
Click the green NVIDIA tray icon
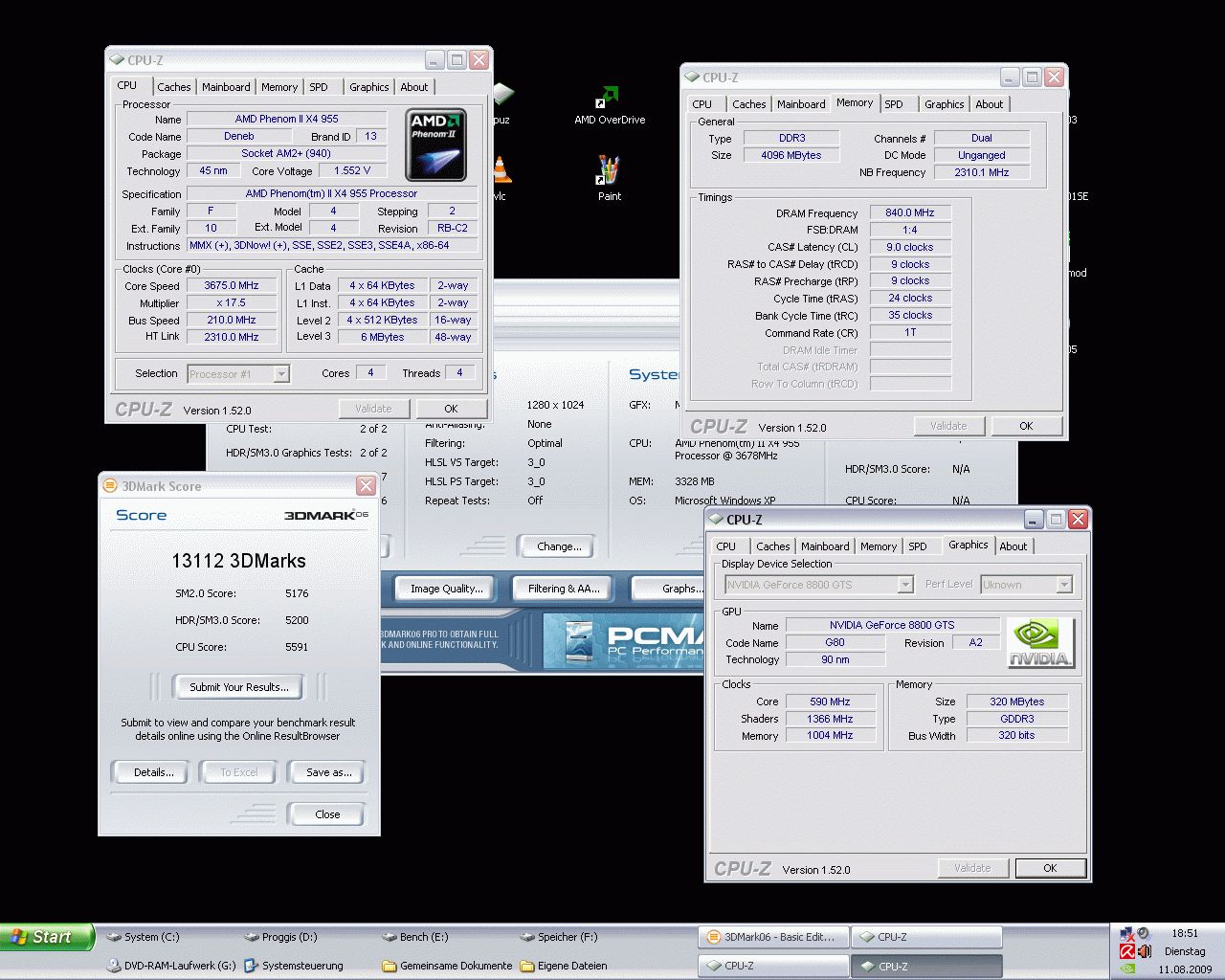tap(1127, 969)
